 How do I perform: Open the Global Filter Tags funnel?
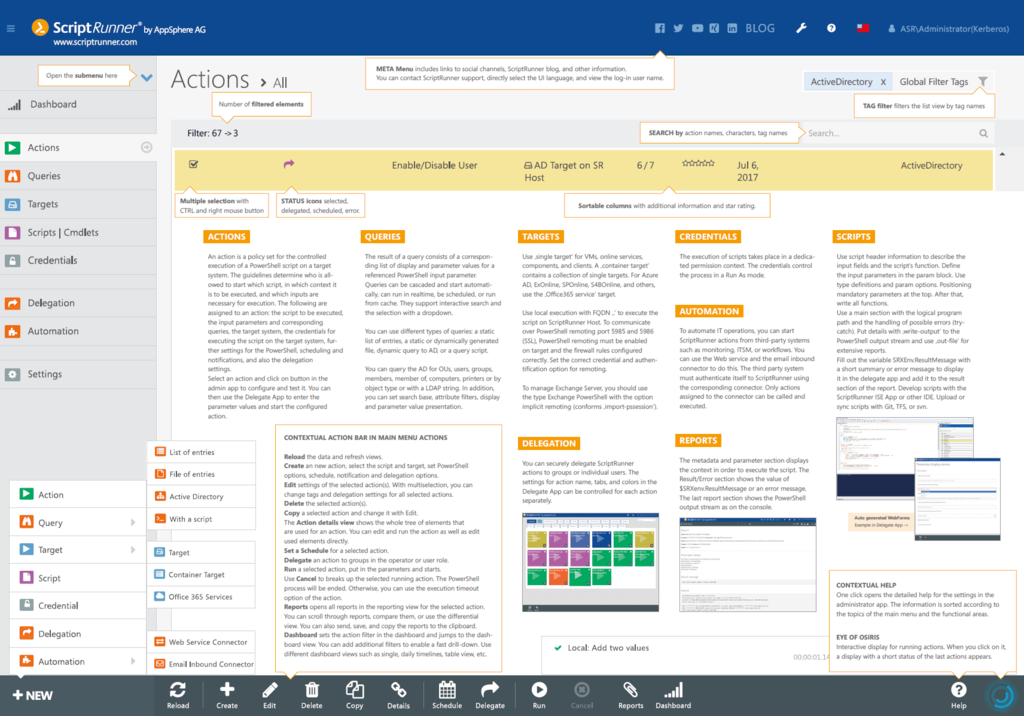click(982, 82)
